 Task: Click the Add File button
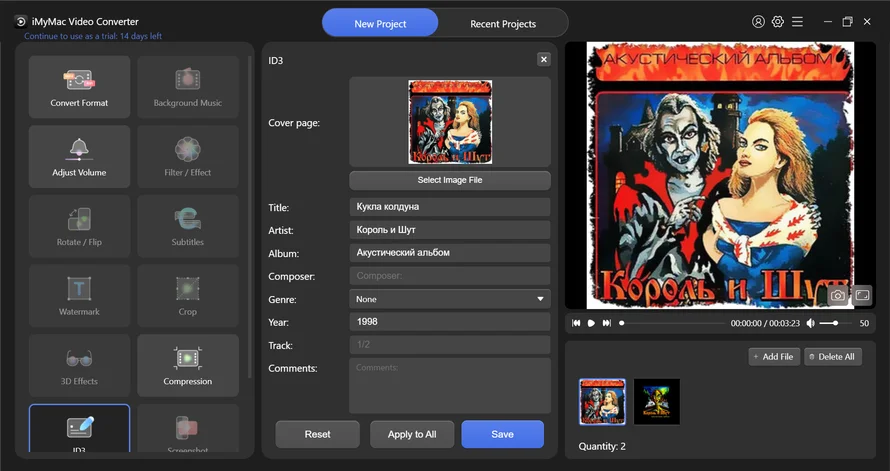tap(774, 356)
